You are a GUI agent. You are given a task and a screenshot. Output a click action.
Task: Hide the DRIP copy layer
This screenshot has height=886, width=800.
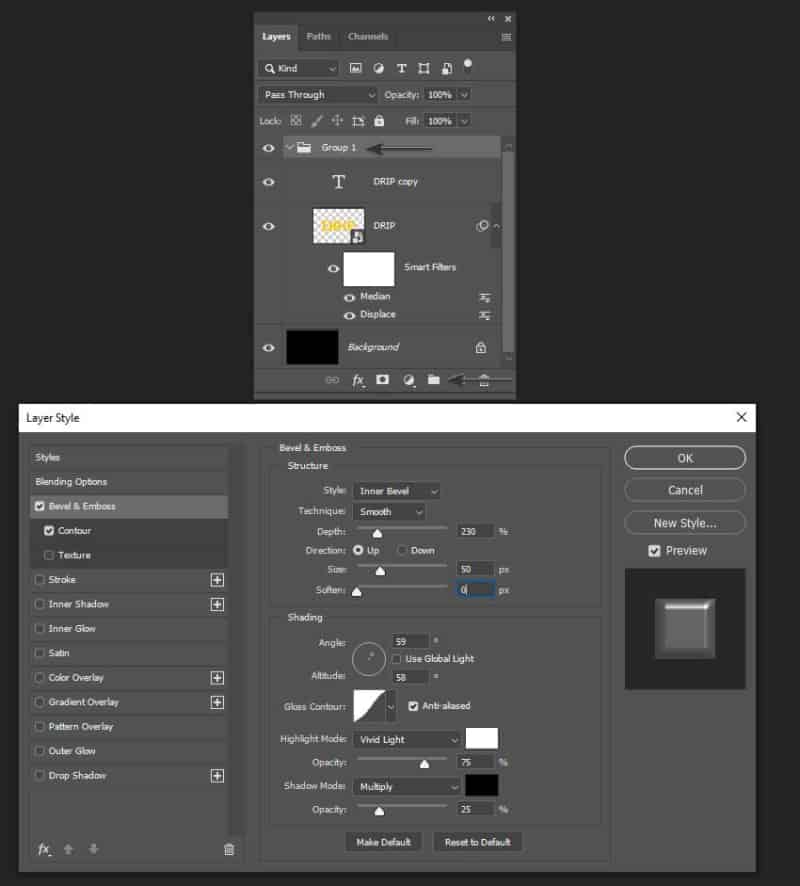tap(269, 182)
